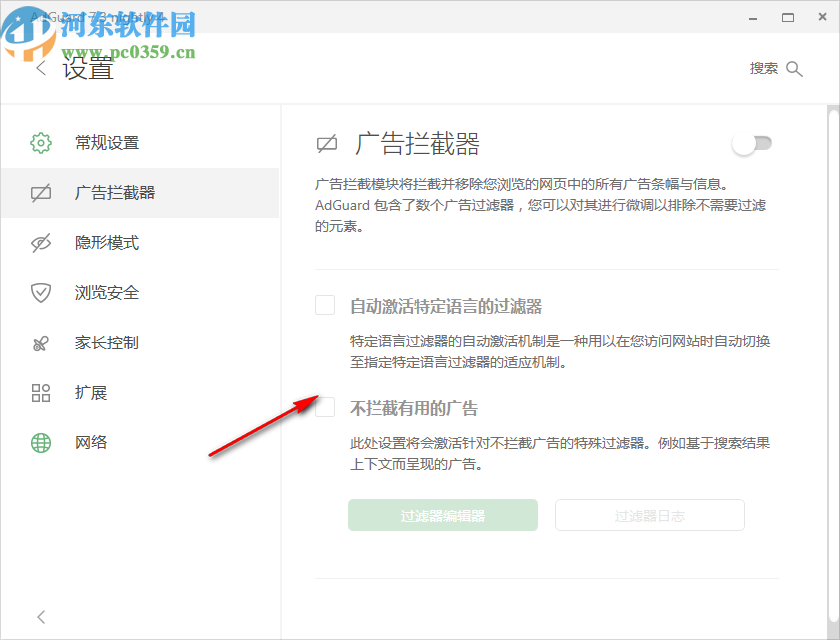The width and height of the screenshot is (840, 640).
Task: Click the 隐形模式 eye icon
Action: point(40,242)
